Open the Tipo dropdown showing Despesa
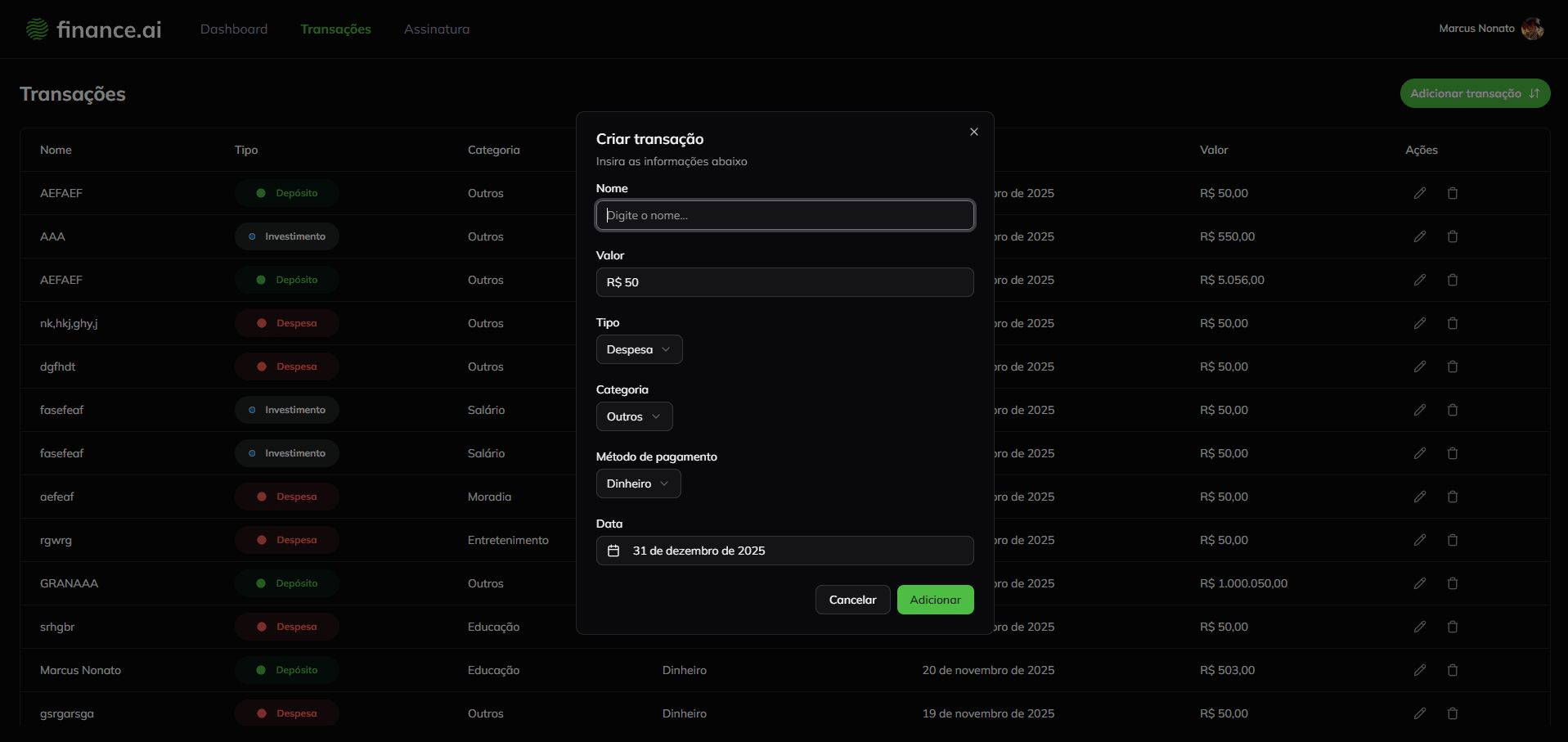The height and width of the screenshot is (742, 1568). (639, 349)
